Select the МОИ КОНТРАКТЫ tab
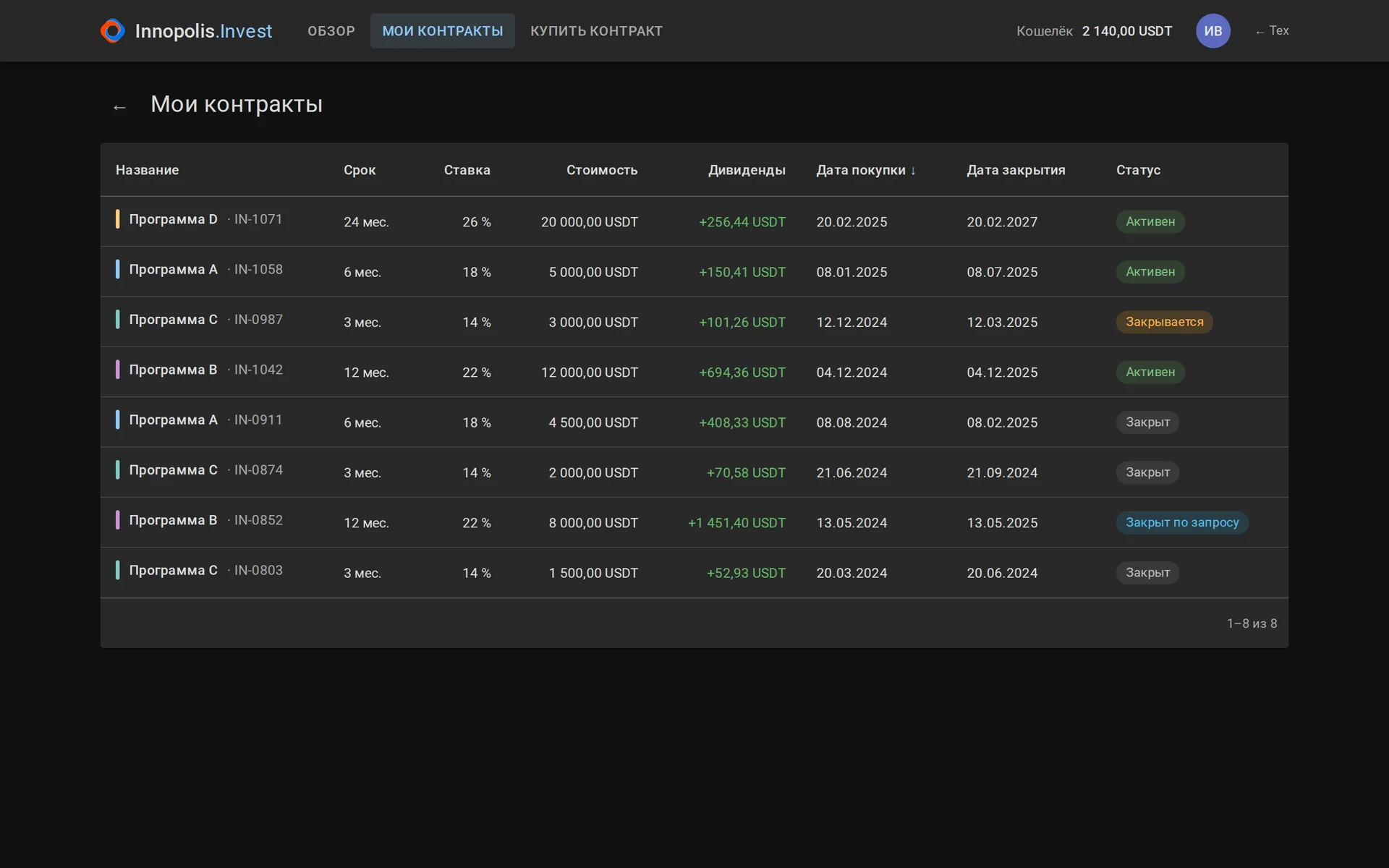The width and height of the screenshot is (1389, 868). tap(443, 31)
